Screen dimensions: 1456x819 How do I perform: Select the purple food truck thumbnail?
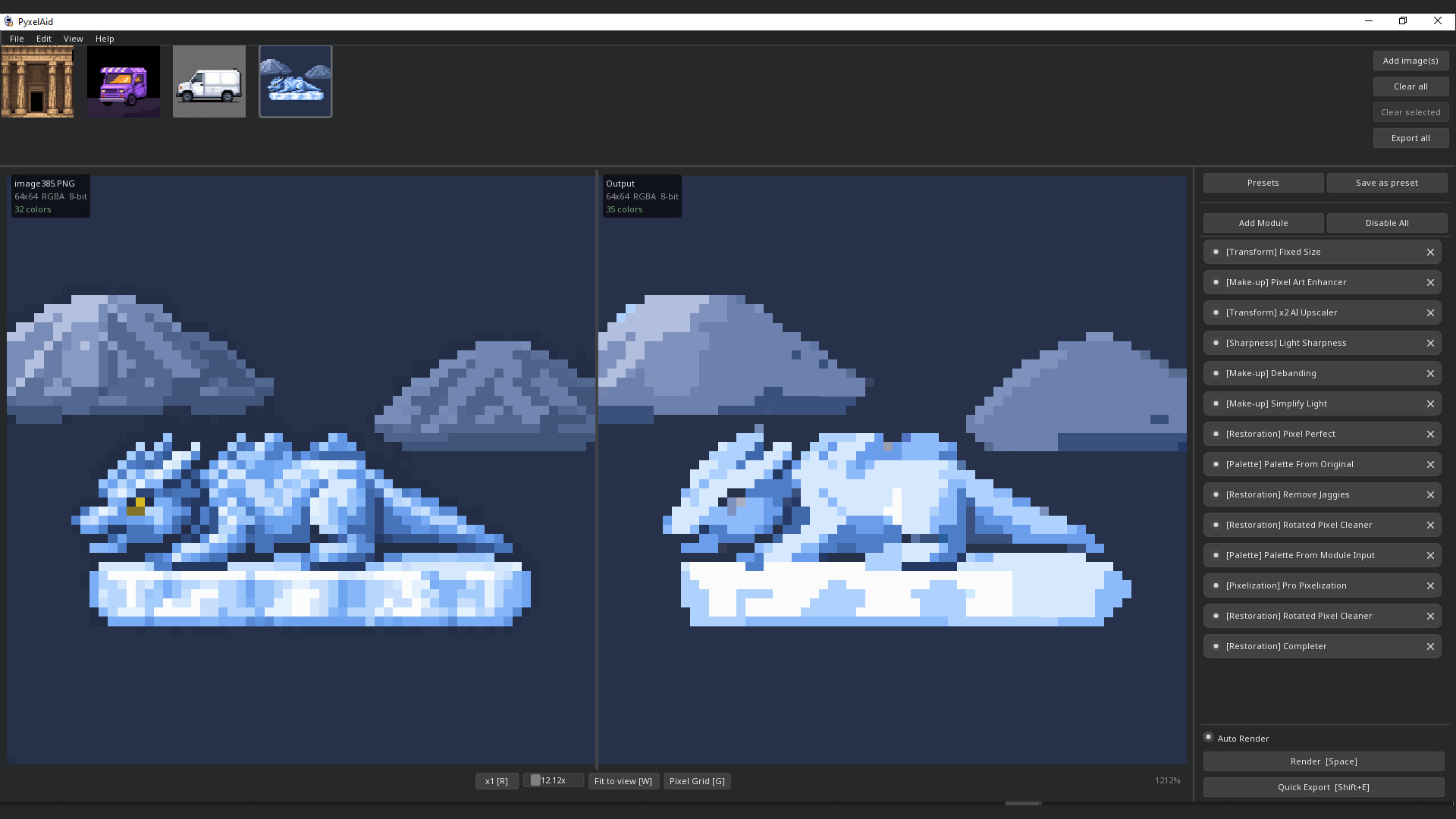click(x=124, y=81)
